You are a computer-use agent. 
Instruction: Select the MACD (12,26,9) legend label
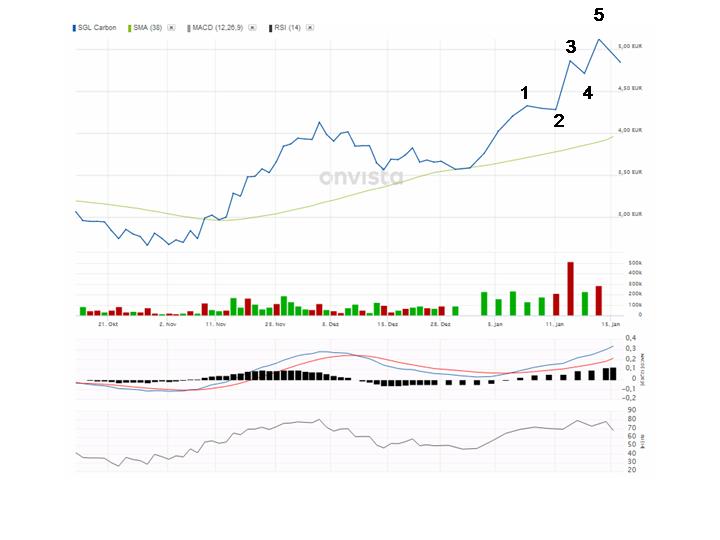(x=220, y=27)
